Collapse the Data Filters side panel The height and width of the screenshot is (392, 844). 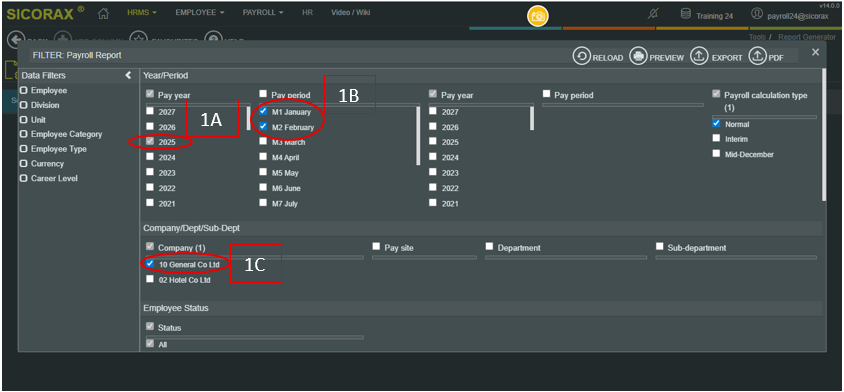tap(128, 75)
